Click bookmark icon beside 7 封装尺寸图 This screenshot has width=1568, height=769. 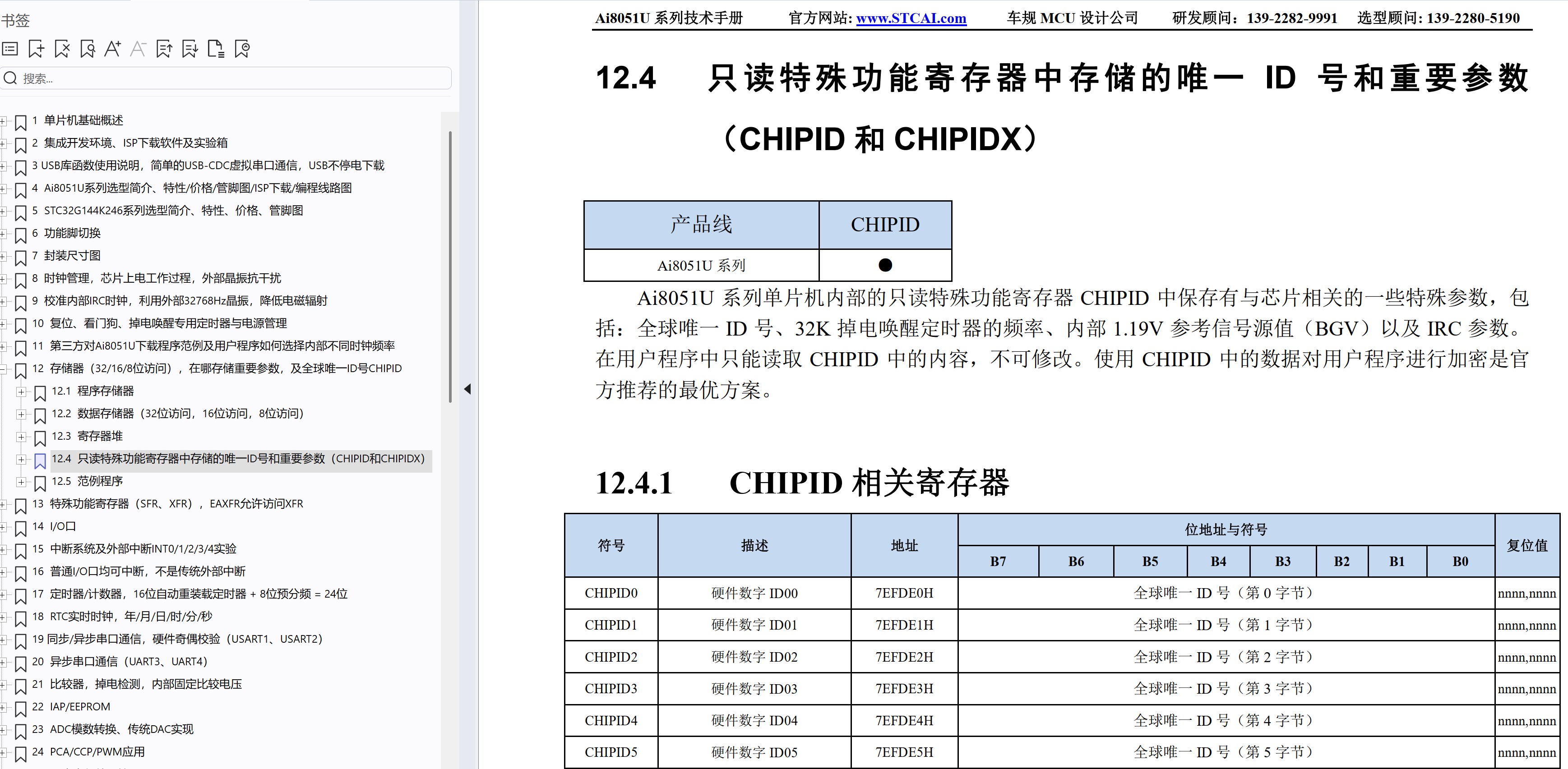click(20, 258)
